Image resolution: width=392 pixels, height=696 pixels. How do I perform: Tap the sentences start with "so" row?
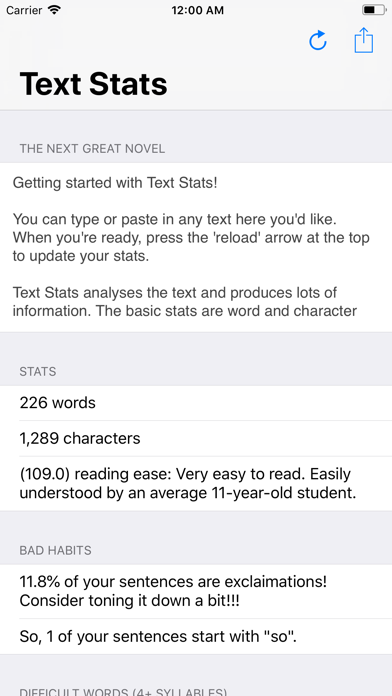point(196,637)
